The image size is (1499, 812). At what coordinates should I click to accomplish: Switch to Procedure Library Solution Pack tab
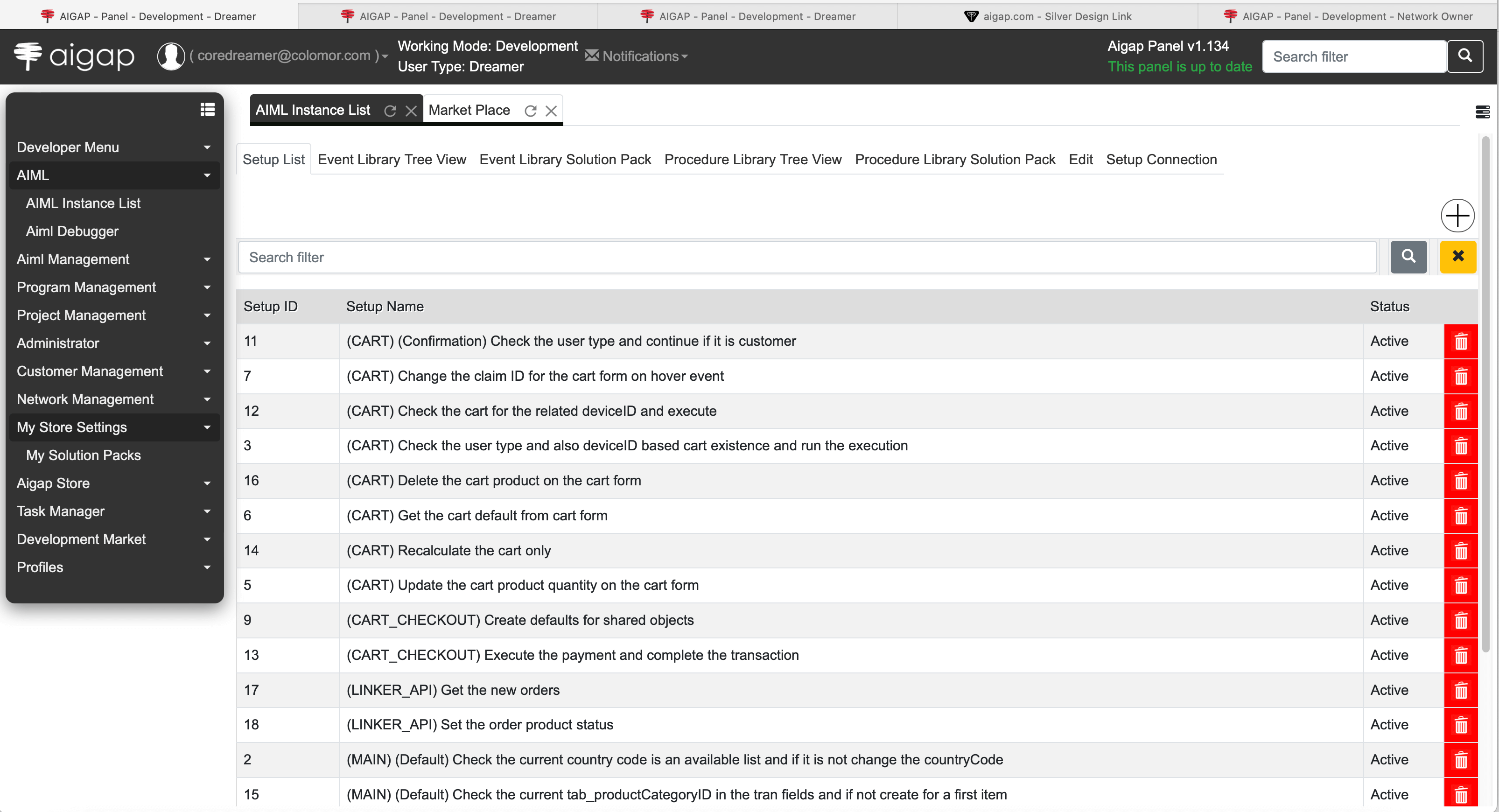point(955,159)
